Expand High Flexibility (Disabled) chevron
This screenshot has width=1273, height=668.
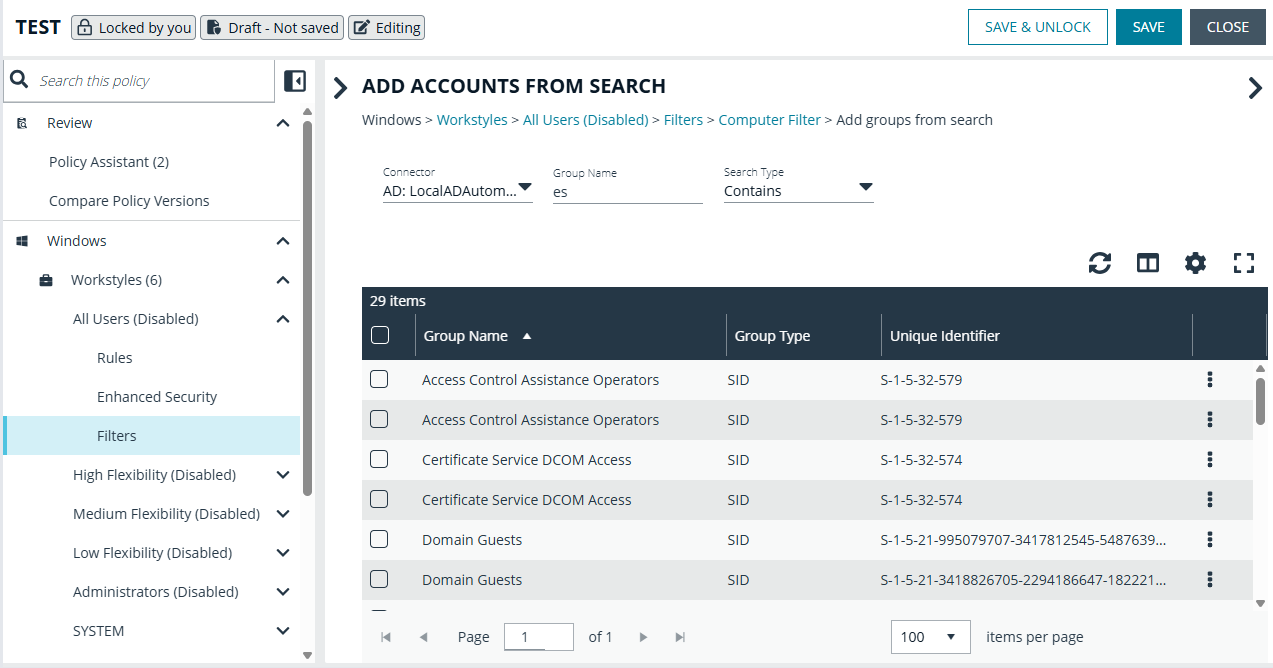tap(283, 475)
